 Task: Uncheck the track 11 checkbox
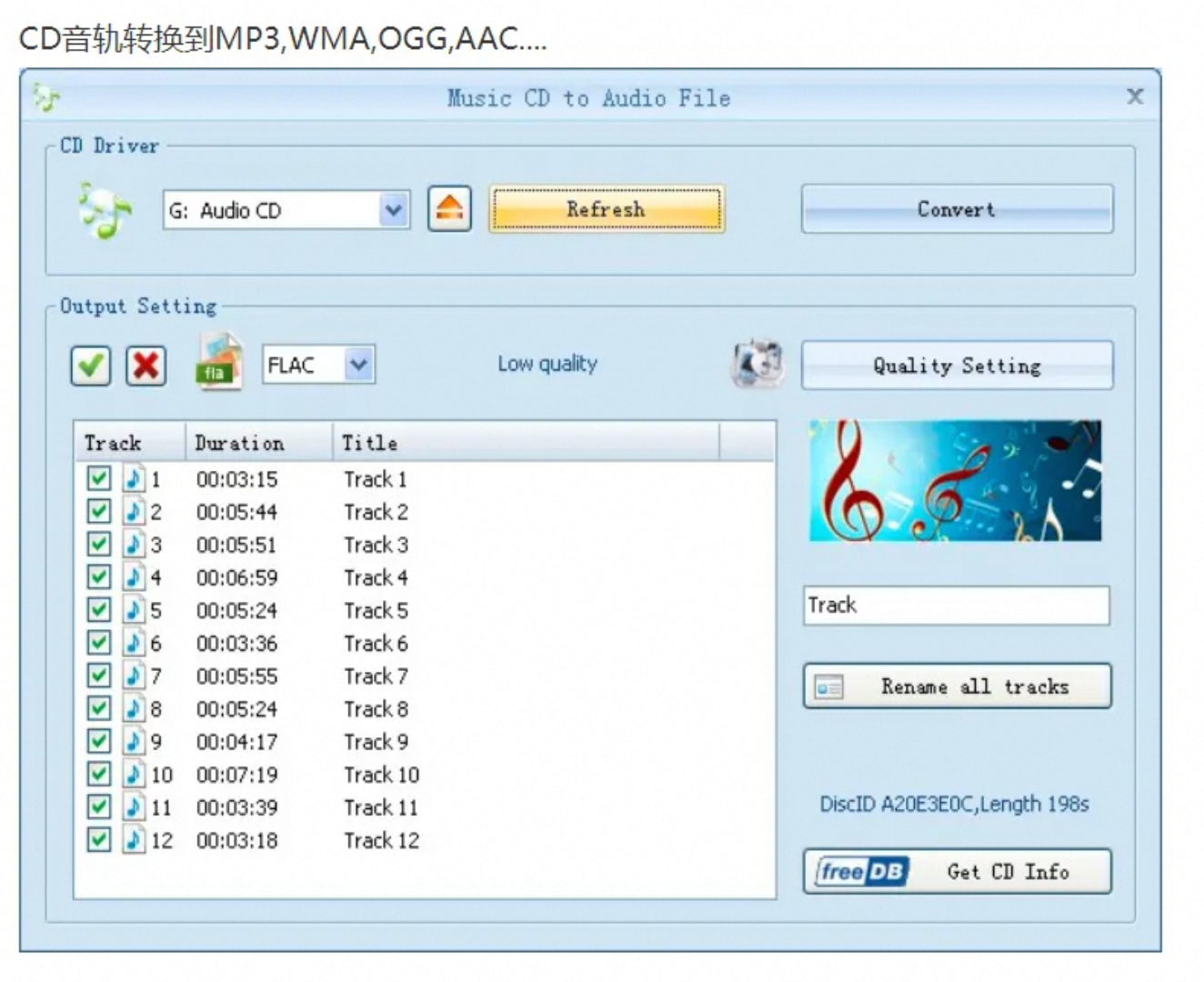tap(98, 807)
